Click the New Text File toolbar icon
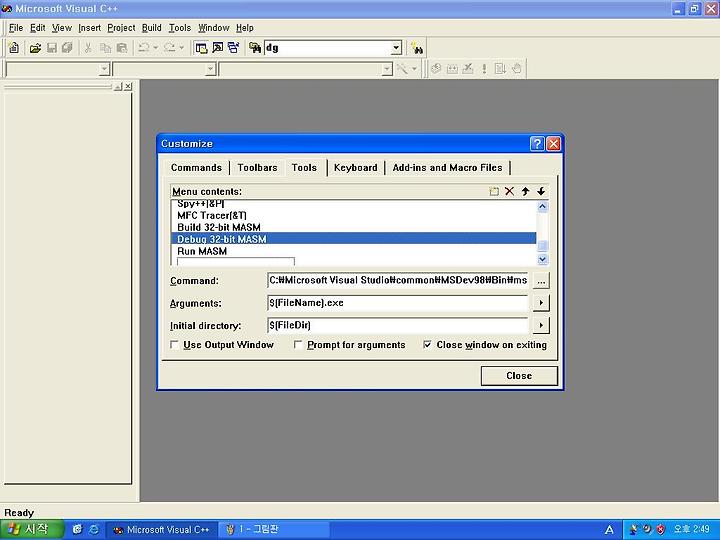 [x=14, y=48]
